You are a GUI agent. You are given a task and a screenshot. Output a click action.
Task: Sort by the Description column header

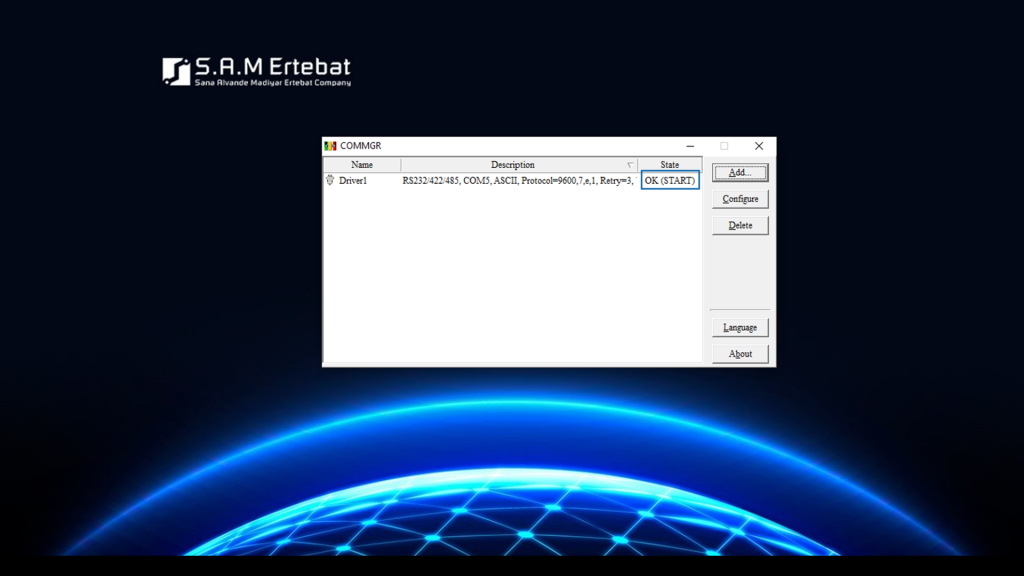pyautogui.click(x=519, y=165)
